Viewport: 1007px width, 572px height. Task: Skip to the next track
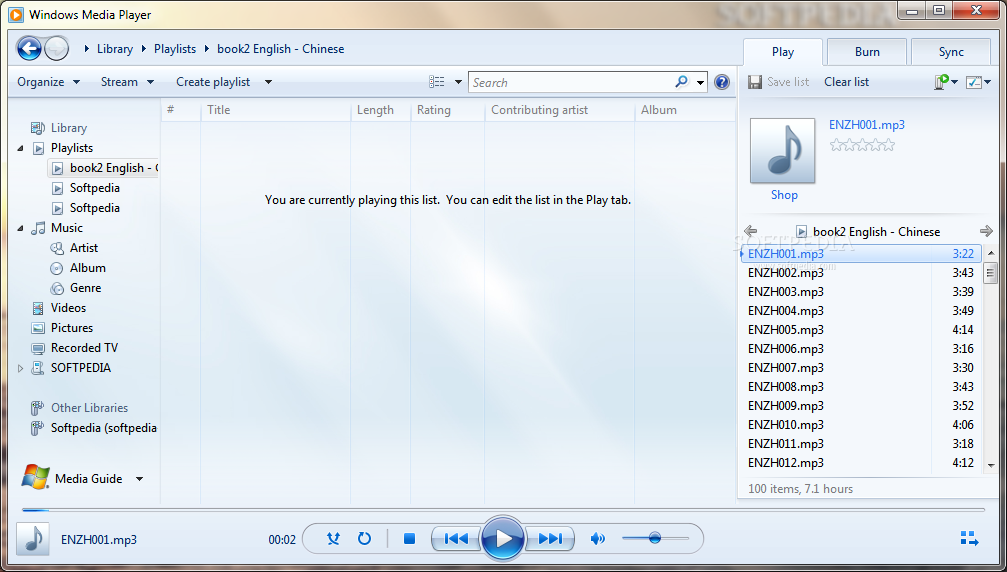point(550,539)
